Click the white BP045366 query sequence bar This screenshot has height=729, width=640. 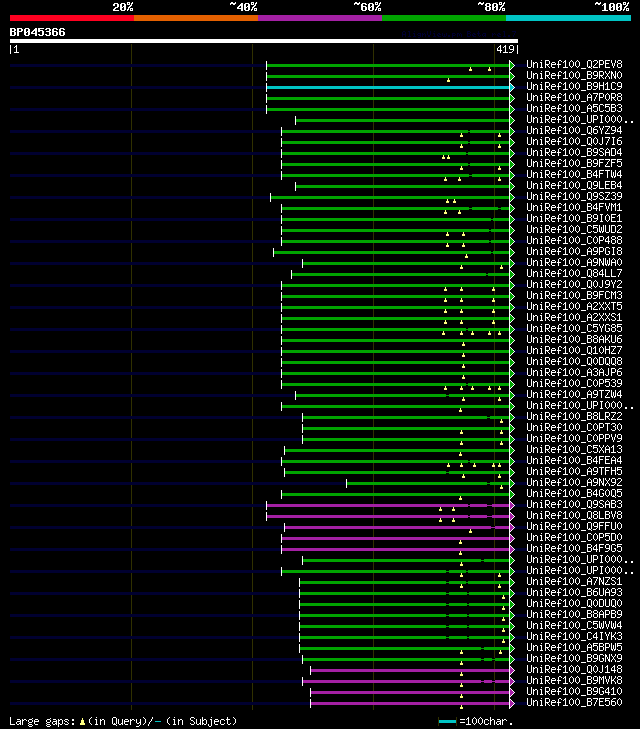tap(264, 41)
